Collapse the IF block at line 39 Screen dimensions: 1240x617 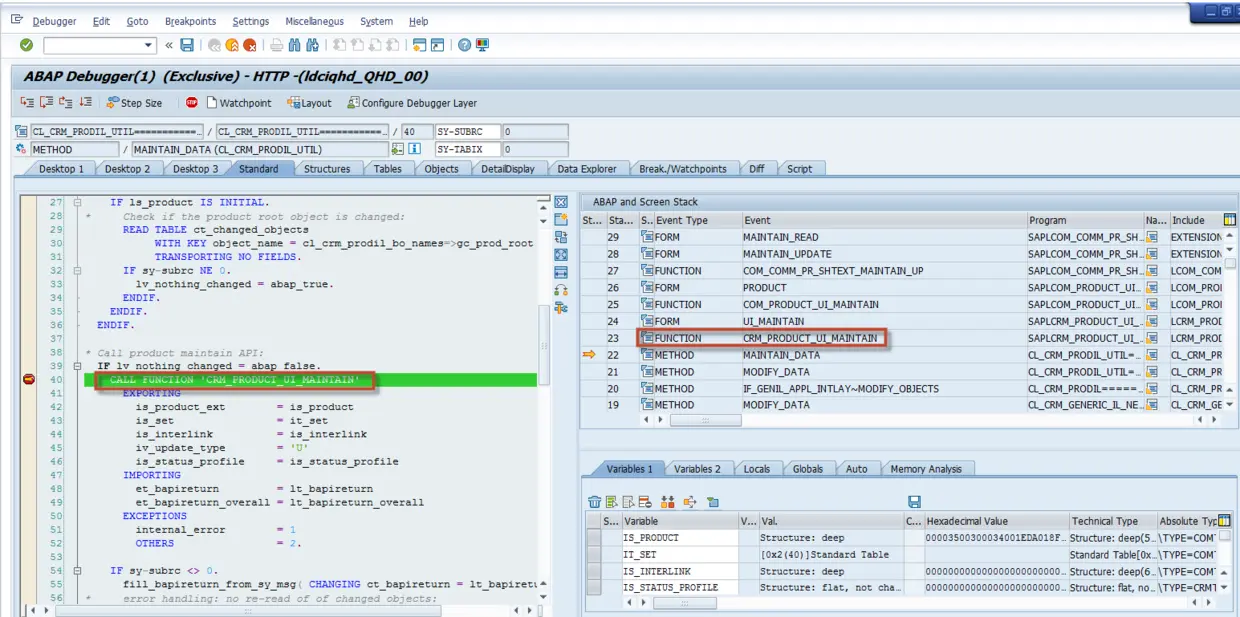coord(76,366)
